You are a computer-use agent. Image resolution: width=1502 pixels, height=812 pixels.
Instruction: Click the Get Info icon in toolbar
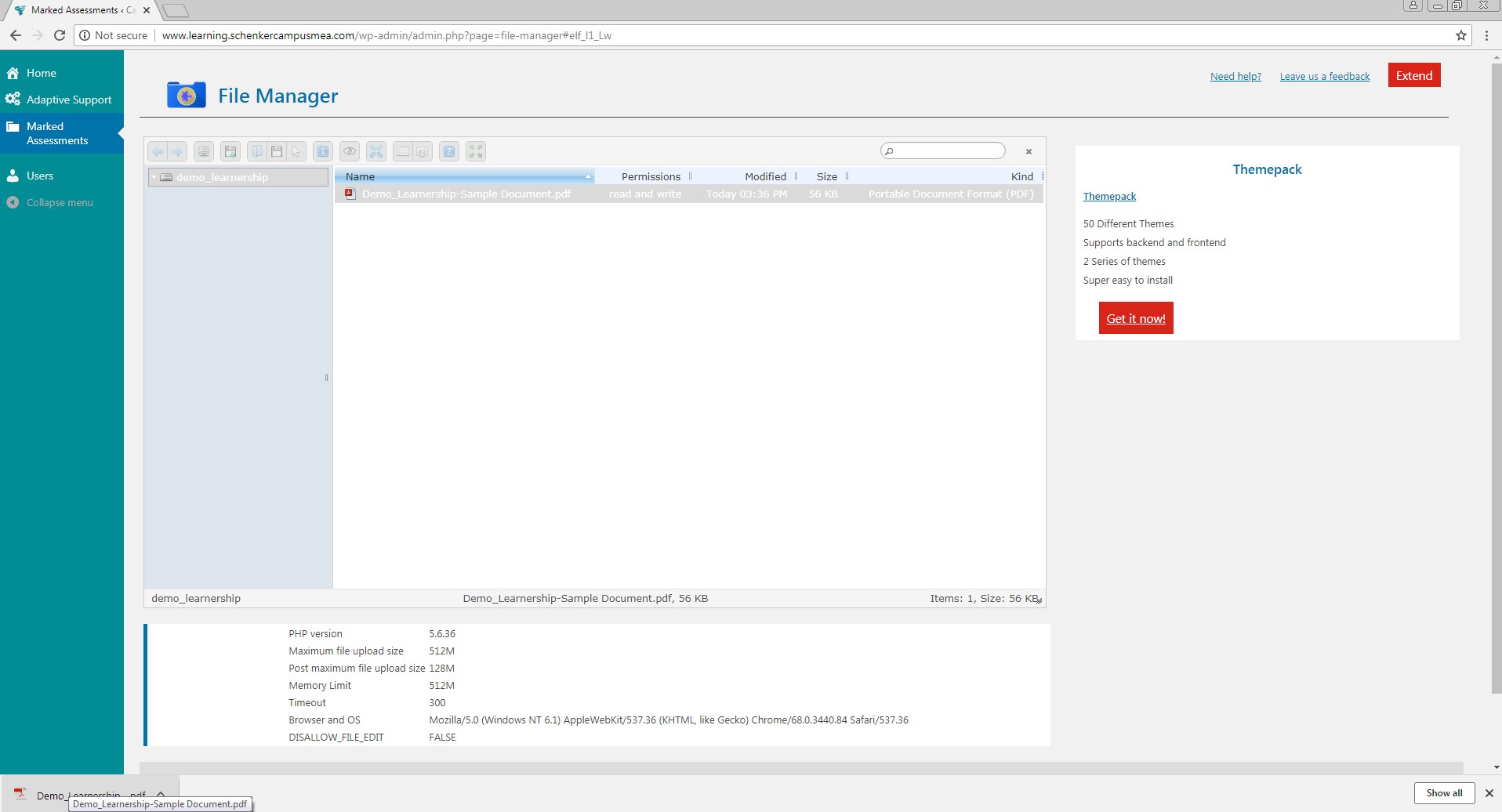point(322,151)
